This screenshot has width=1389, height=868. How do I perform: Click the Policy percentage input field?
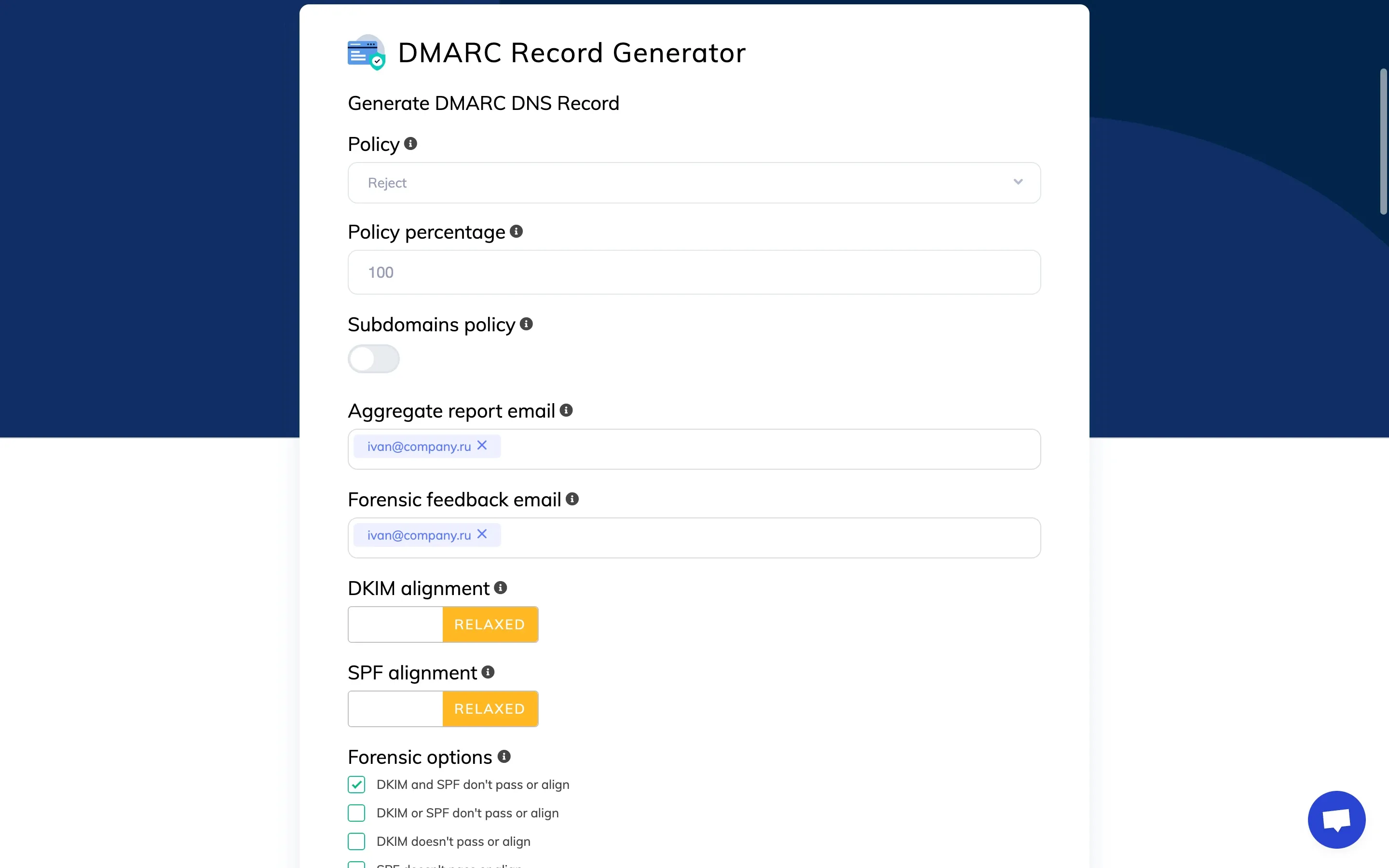click(x=694, y=272)
